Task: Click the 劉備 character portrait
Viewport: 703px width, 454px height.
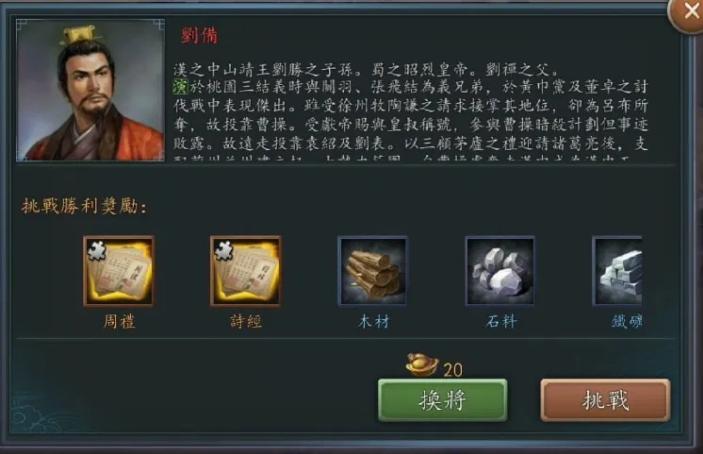Action: pos(91,90)
